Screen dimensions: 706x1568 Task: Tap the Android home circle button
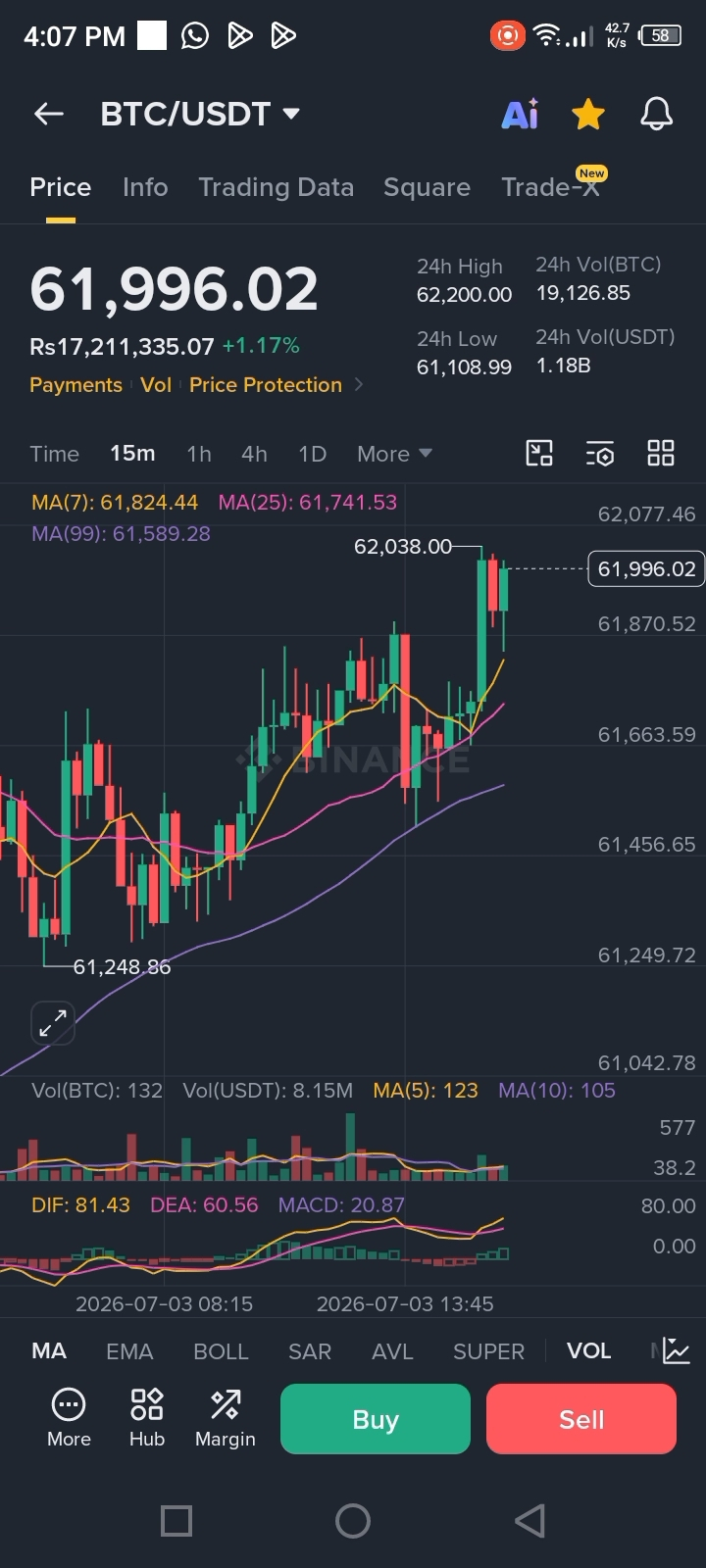(353, 1521)
